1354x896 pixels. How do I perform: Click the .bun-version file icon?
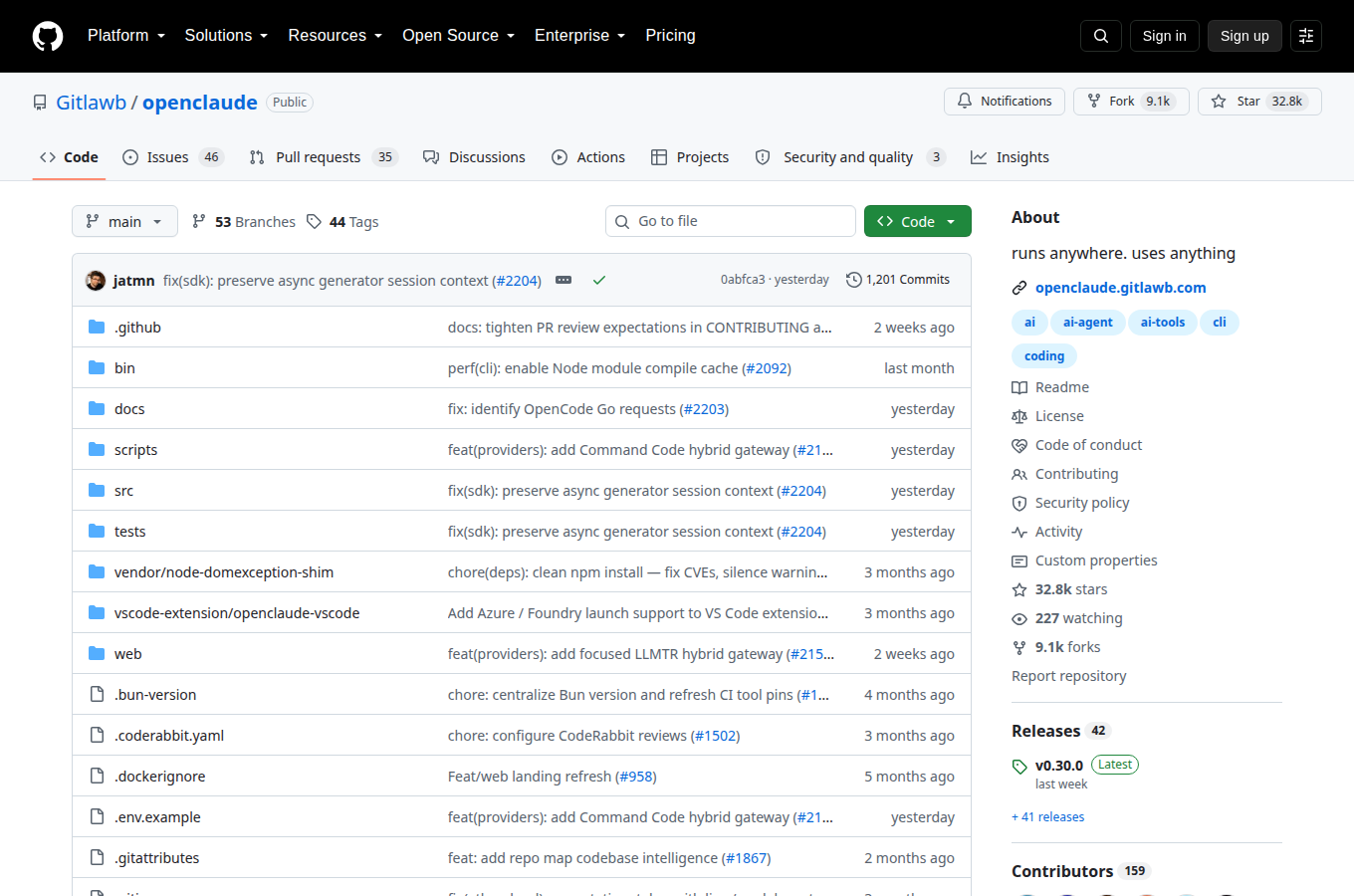pos(97,694)
